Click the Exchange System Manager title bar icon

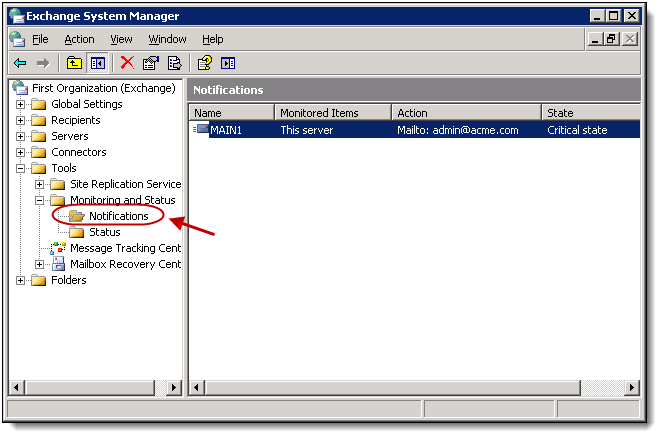pyautogui.click(x=17, y=16)
